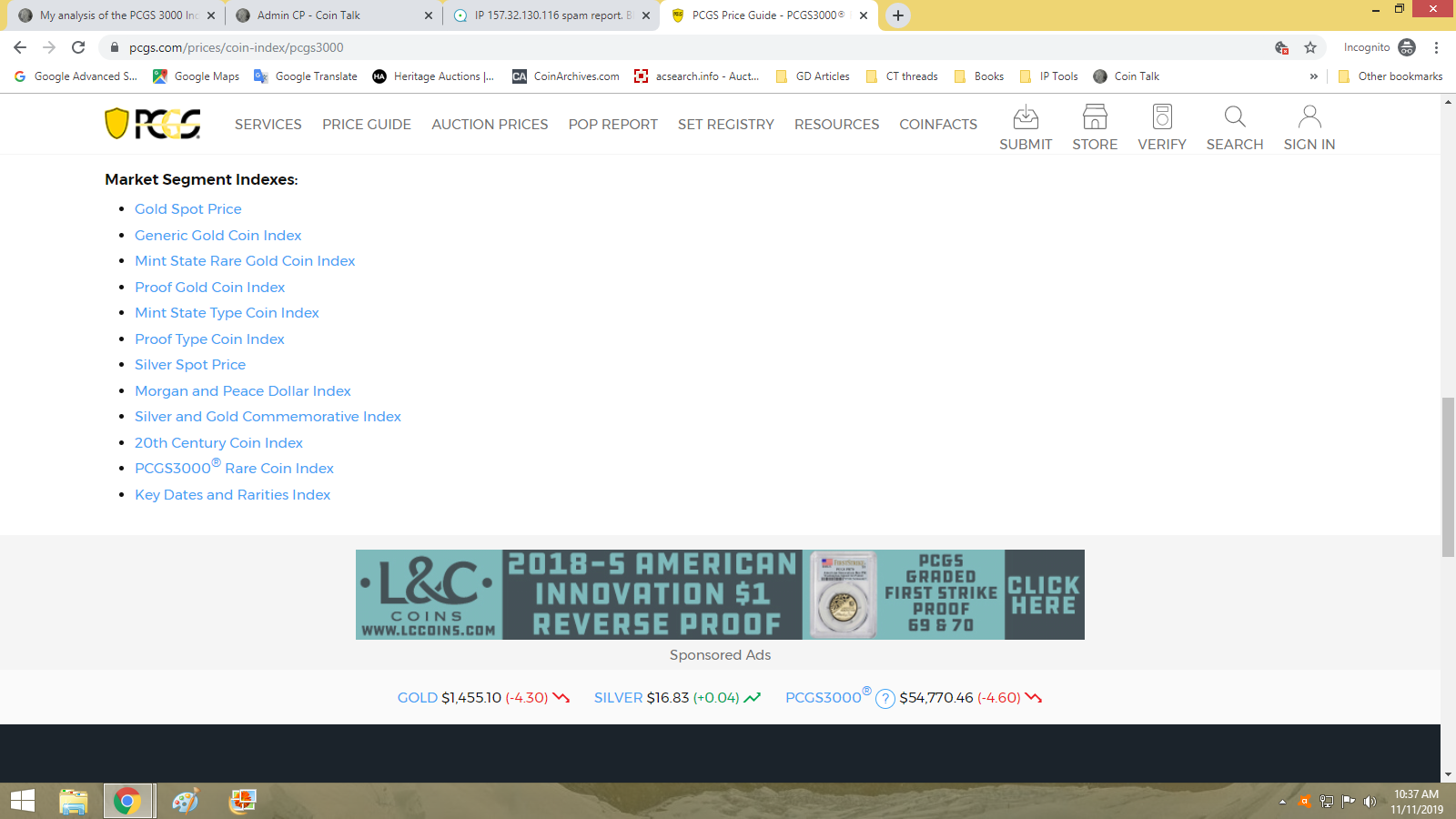Open the RESOURCES menu

[837, 125]
